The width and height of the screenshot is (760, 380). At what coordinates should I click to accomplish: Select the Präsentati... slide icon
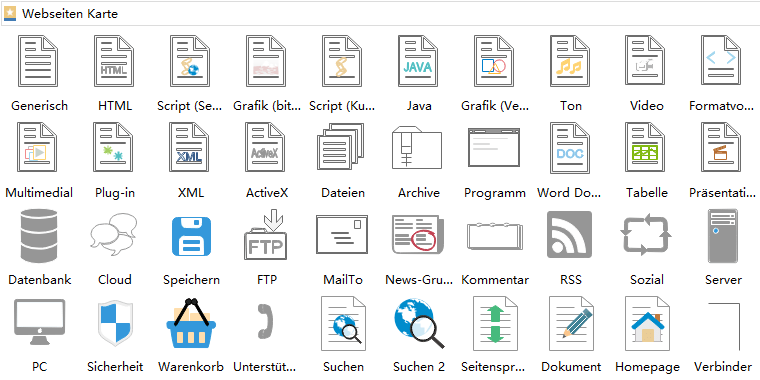pos(721,147)
